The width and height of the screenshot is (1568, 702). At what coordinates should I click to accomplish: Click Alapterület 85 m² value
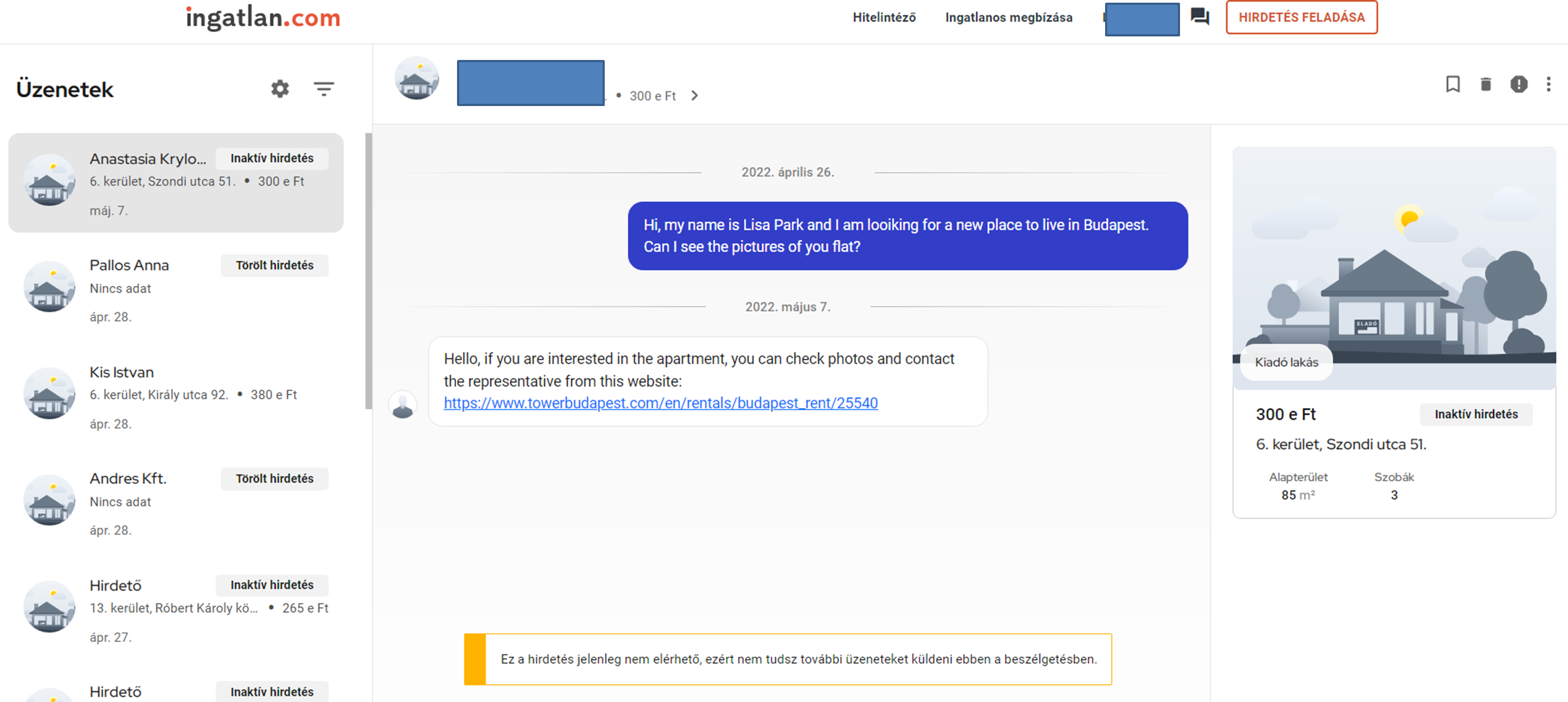pyautogui.click(x=1298, y=496)
